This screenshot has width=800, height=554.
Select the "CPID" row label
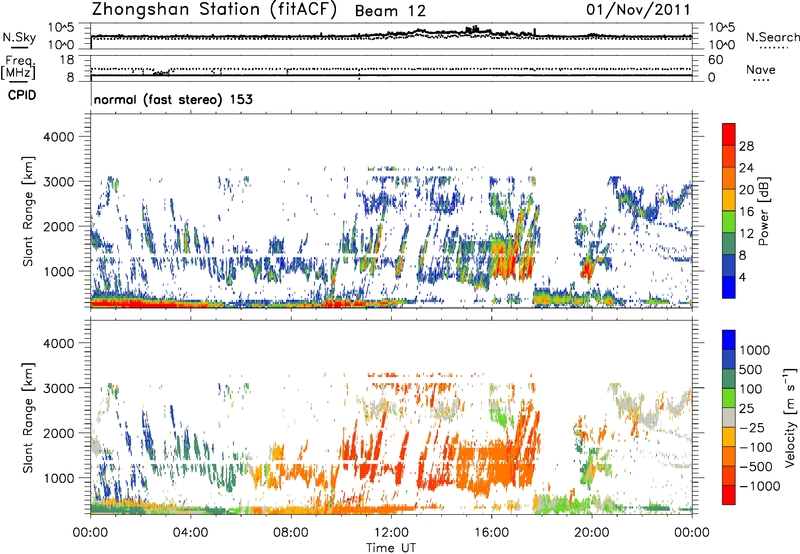pyautogui.click(x=22, y=96)
